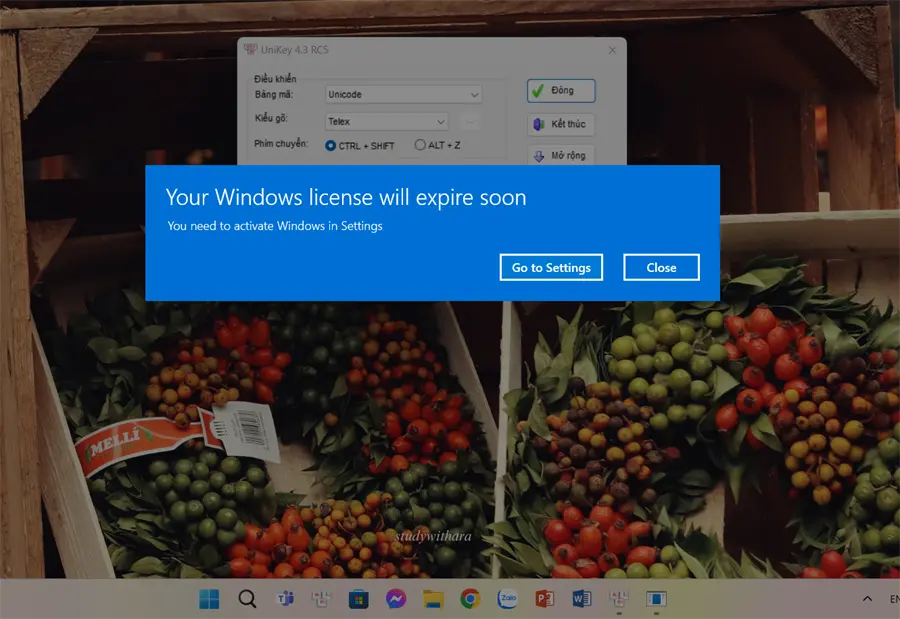Image resolution: width=900 pixels, height=619 pixels.
Task: Select CTRL + SHIFT switch key option
Action: point(360,145)
